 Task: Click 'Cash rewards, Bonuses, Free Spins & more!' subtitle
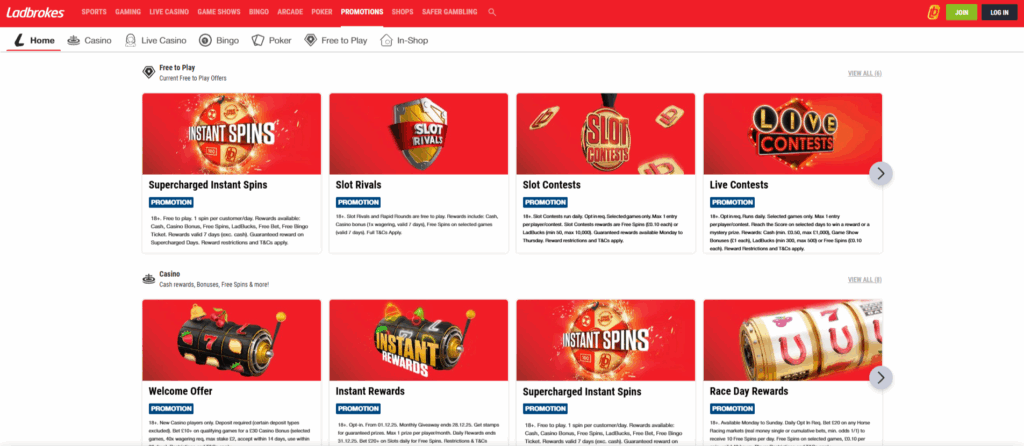(214, 284)
